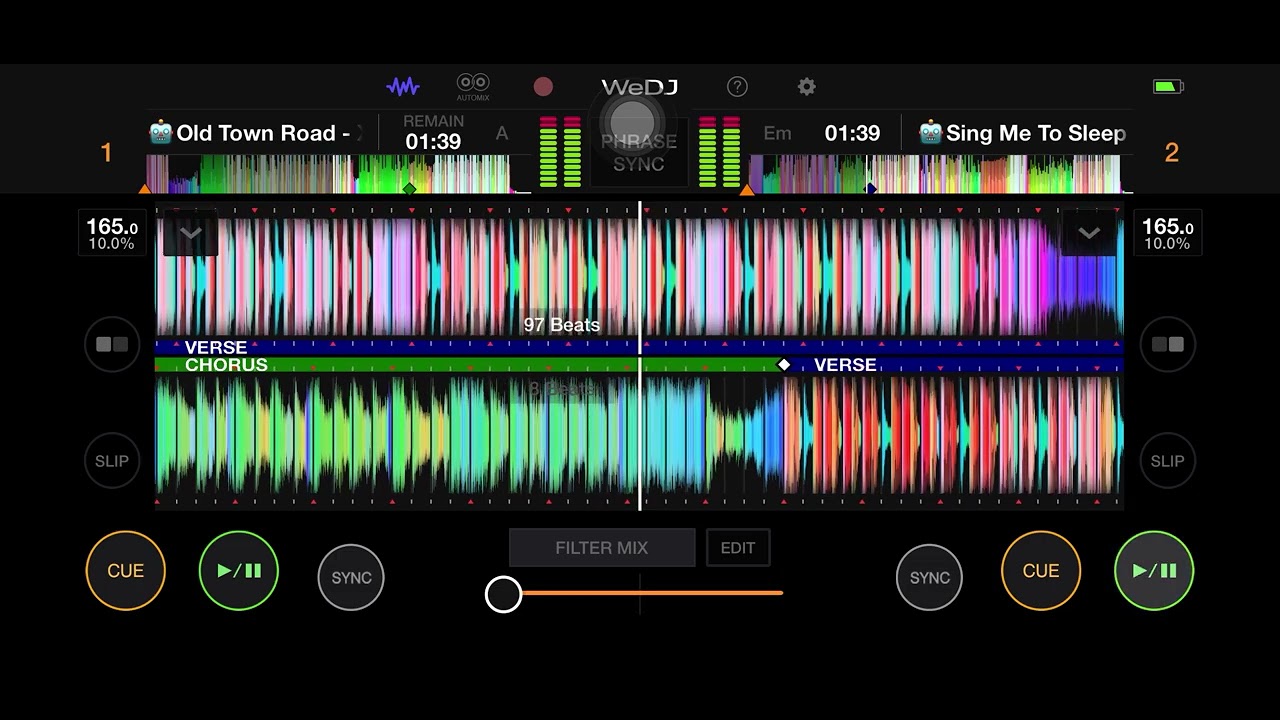Open deck 1 tempo 165.0 BPM box
The width and height of the screenshot is (1280, 720).
coord(112,234)
